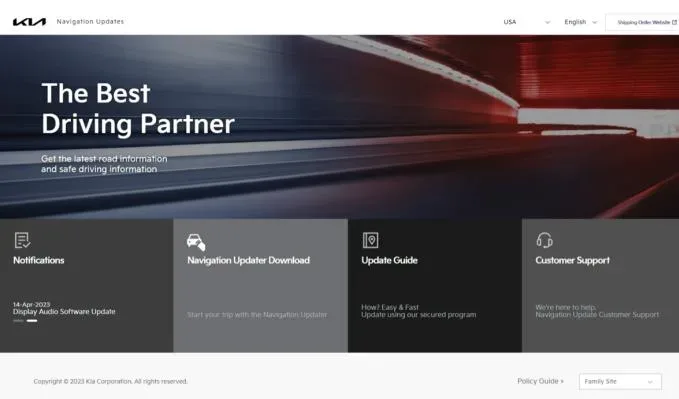The image size is (679, 399).
Task: Expand the Family Site dropdown
Action: coord(620,382)
